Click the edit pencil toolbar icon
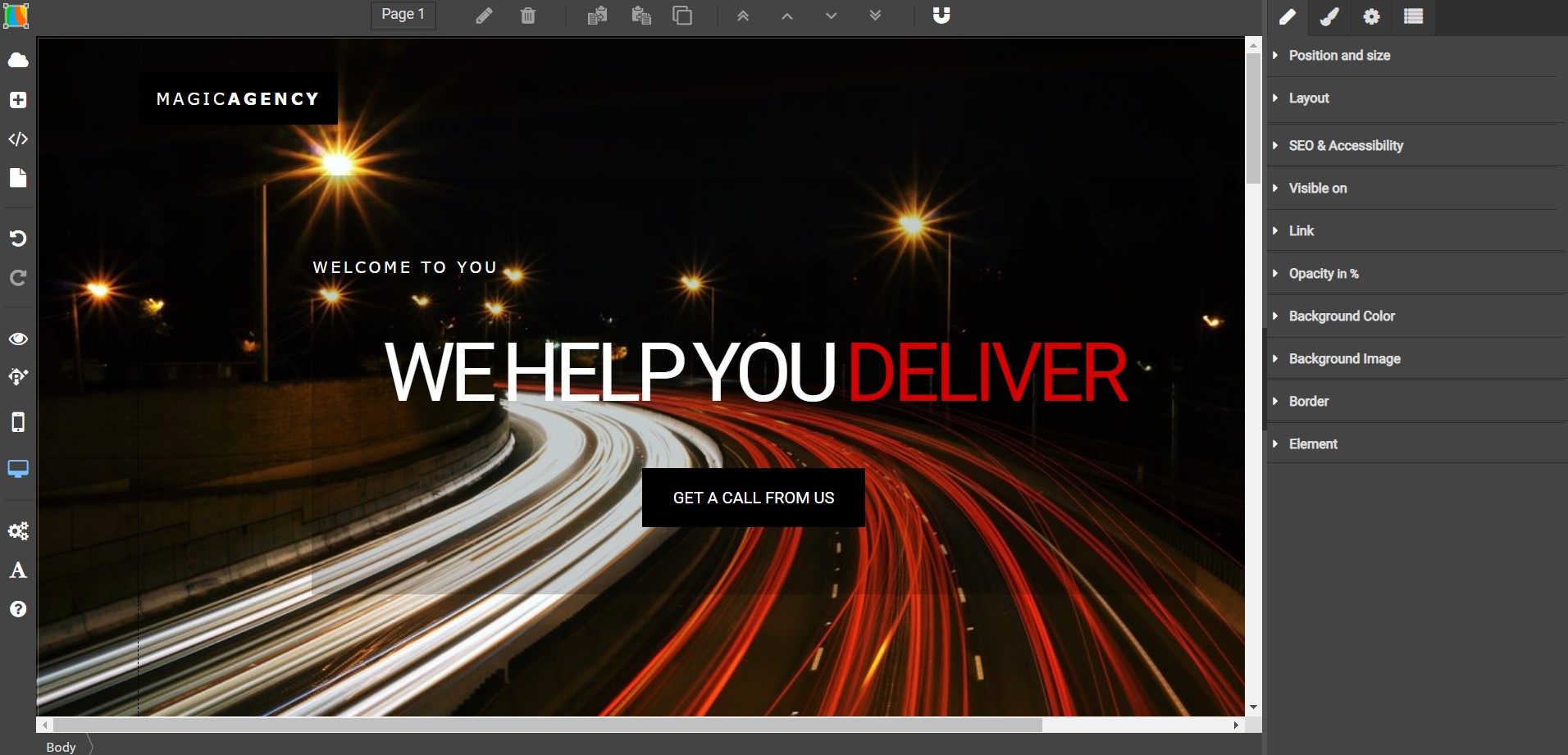1568x755 pixels. pyautogui.click(x=485, y=16)
